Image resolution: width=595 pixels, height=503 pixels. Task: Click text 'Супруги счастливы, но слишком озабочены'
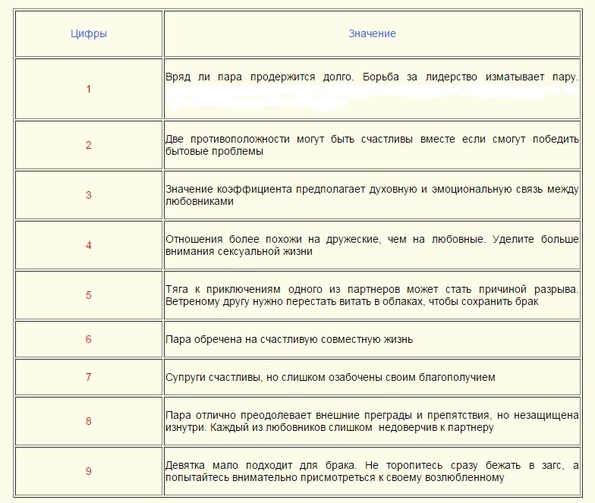click(x=274, y=377)
